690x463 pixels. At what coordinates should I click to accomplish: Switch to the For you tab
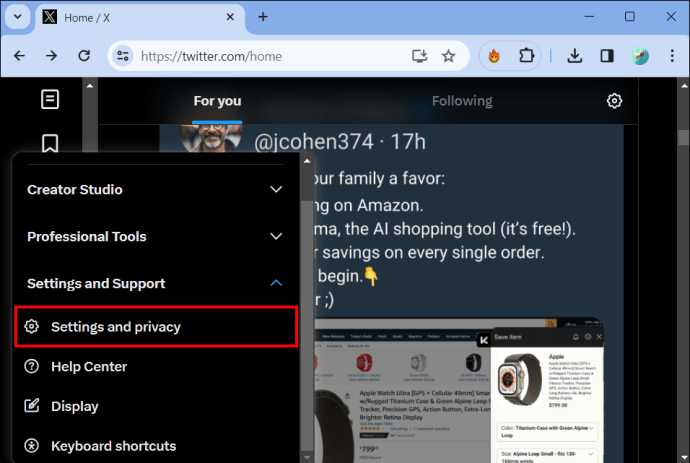(217, 101)
